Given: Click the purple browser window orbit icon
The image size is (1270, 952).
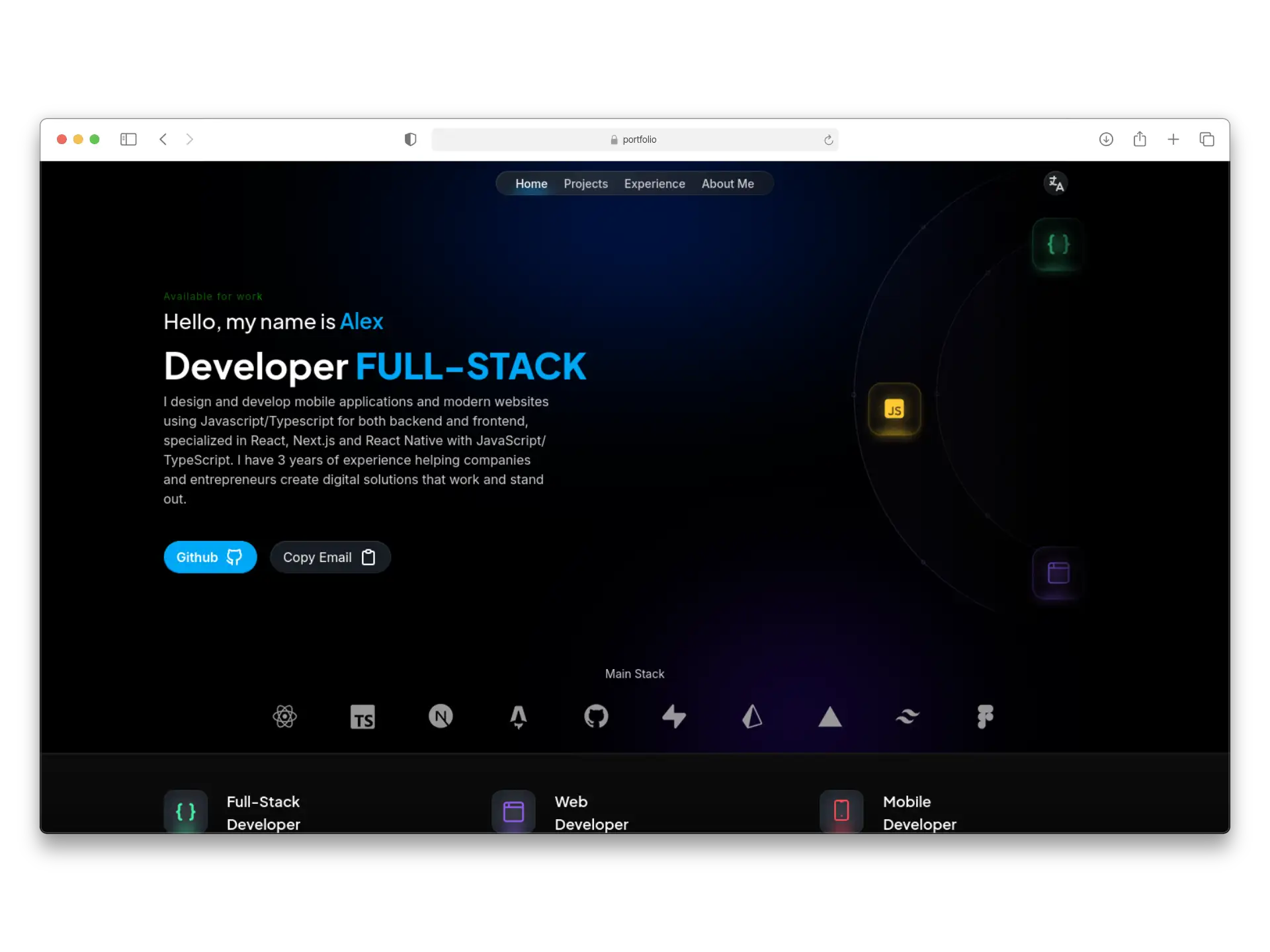Looking at the screenshot, I should coord(1058,573).
